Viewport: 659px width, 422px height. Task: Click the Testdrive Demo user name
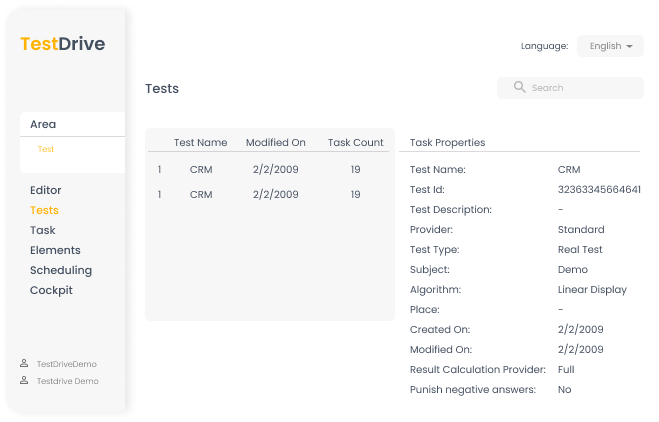(67, 381)
